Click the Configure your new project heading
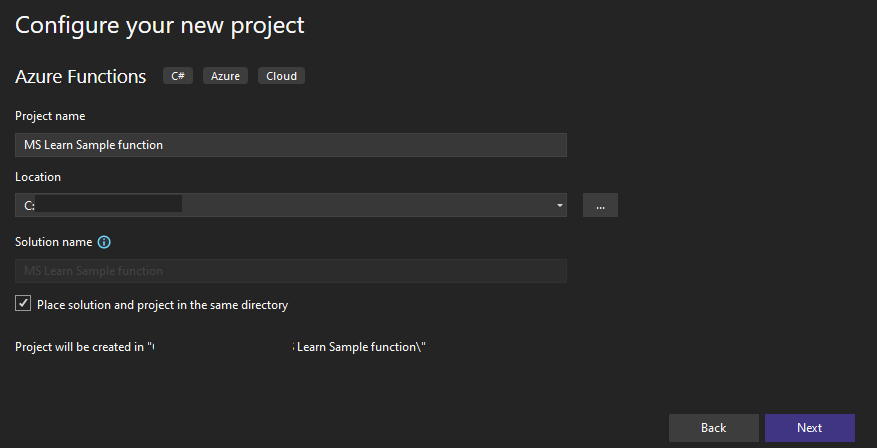The height and width of the screenshot is (448, 877). [160, 25]
